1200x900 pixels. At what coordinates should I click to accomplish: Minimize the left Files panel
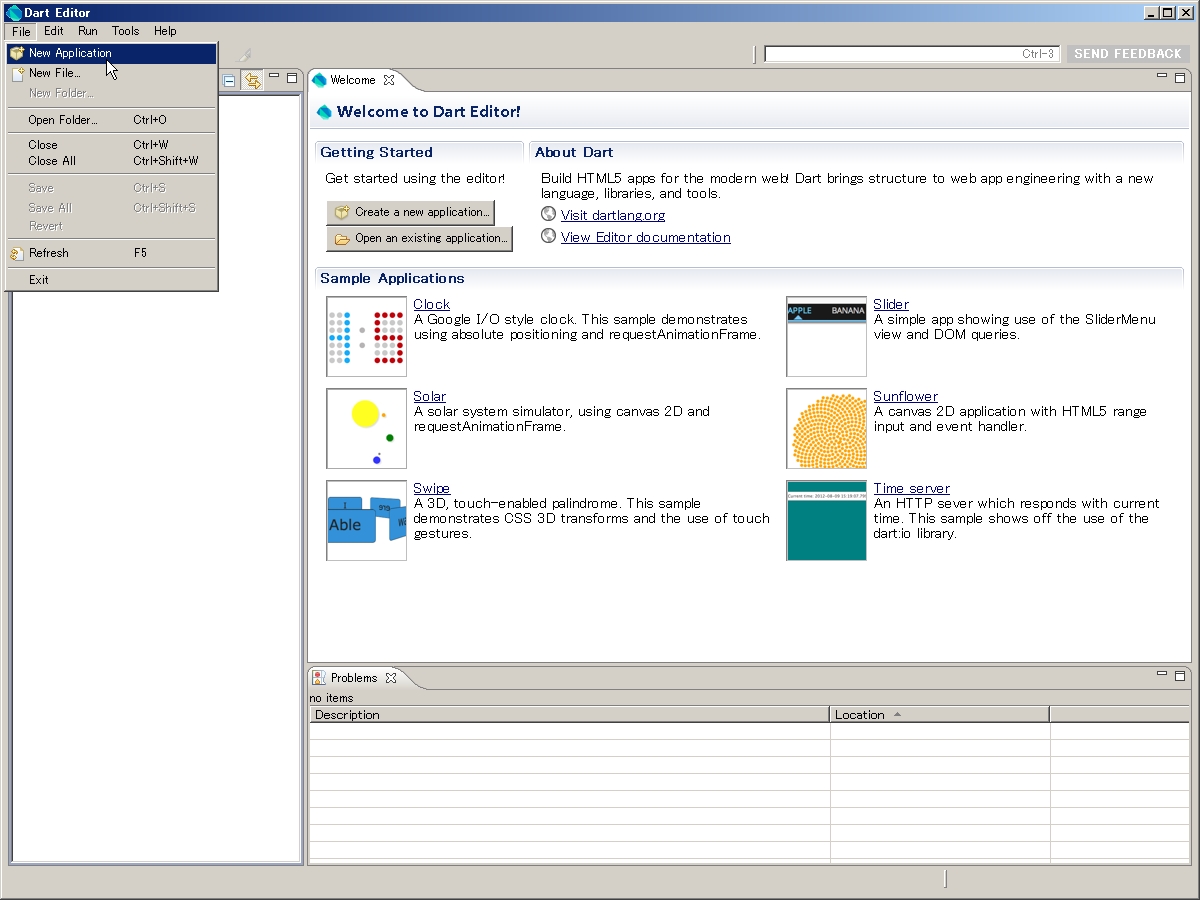pyautogui.click(x=275, y=78)
